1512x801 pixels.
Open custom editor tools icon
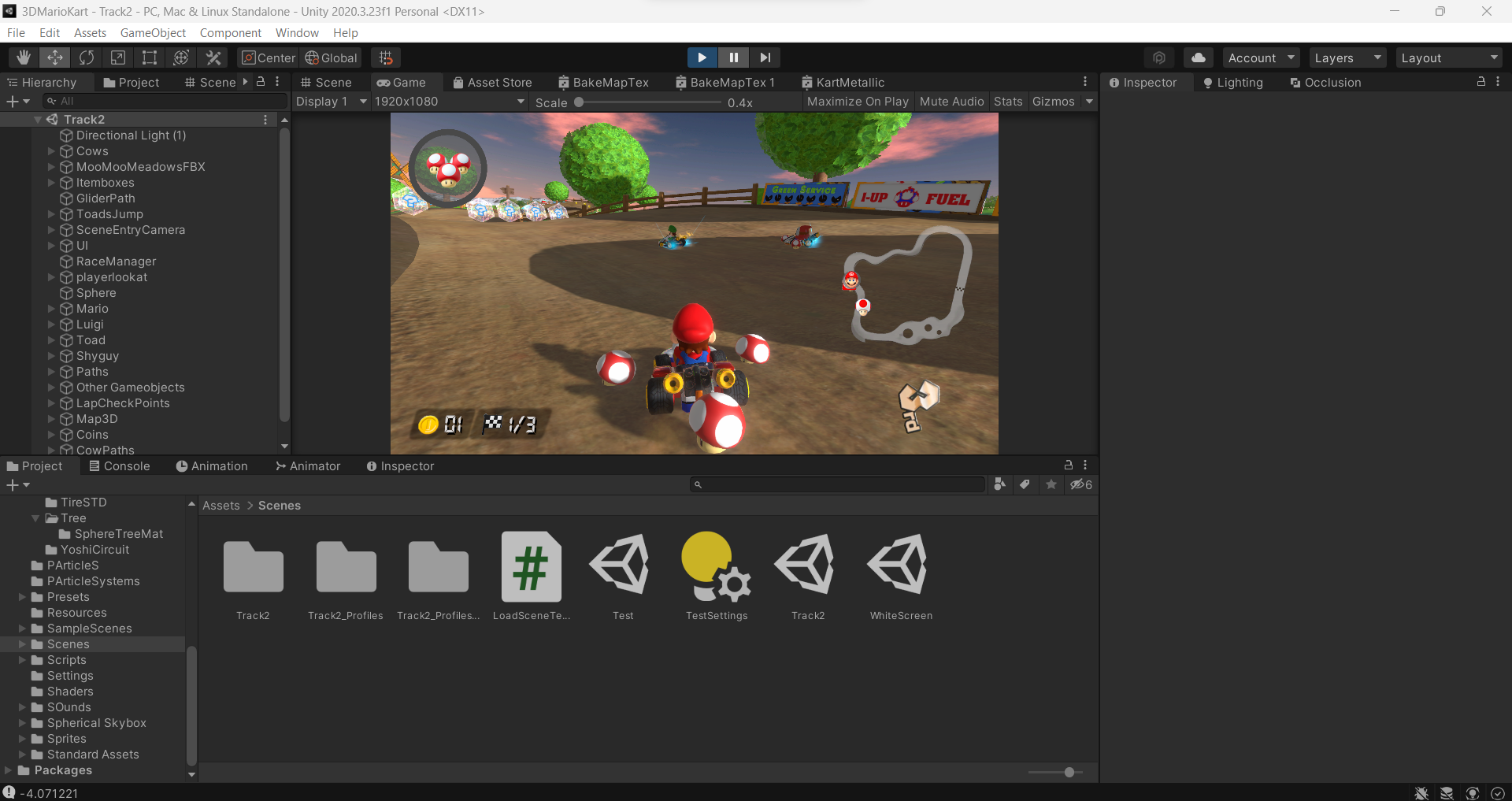(x=213, y=57)
